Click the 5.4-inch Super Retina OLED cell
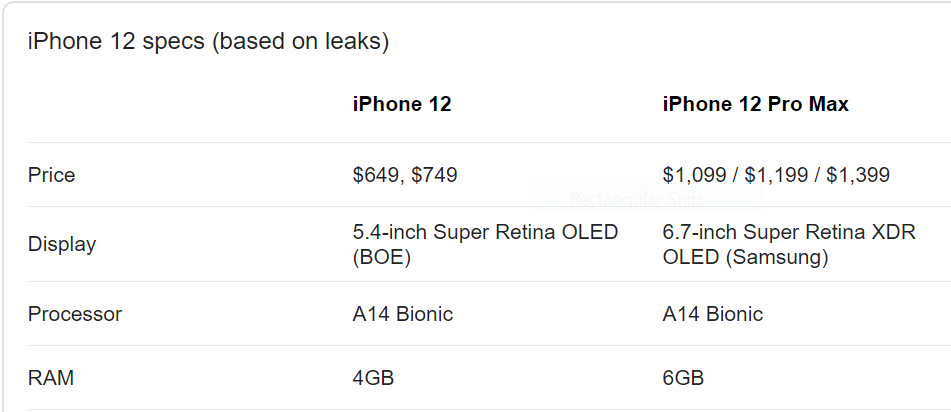 click(x=485, y=245)
